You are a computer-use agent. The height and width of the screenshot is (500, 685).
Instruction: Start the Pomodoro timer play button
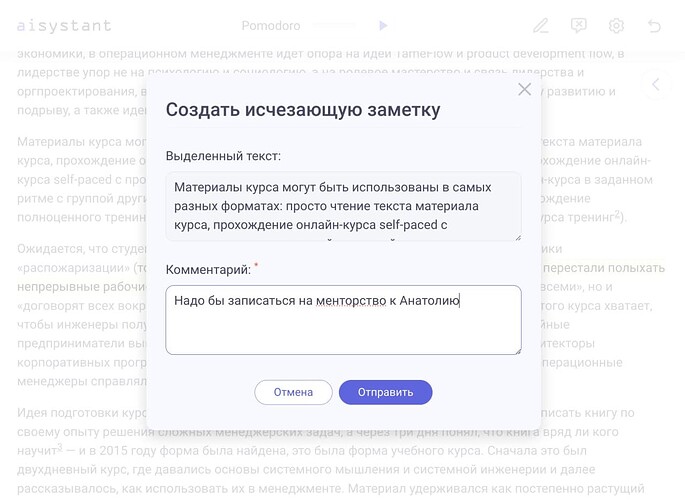point(383,26)
